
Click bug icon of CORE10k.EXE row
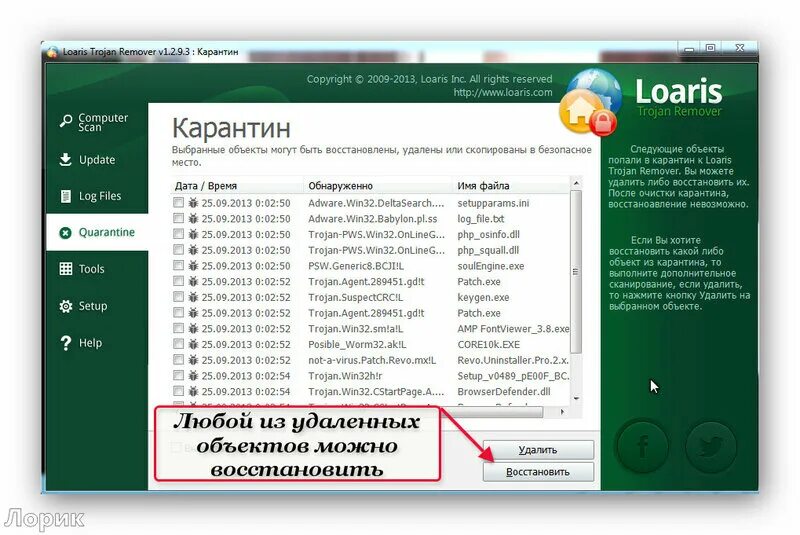coord(193,344)
